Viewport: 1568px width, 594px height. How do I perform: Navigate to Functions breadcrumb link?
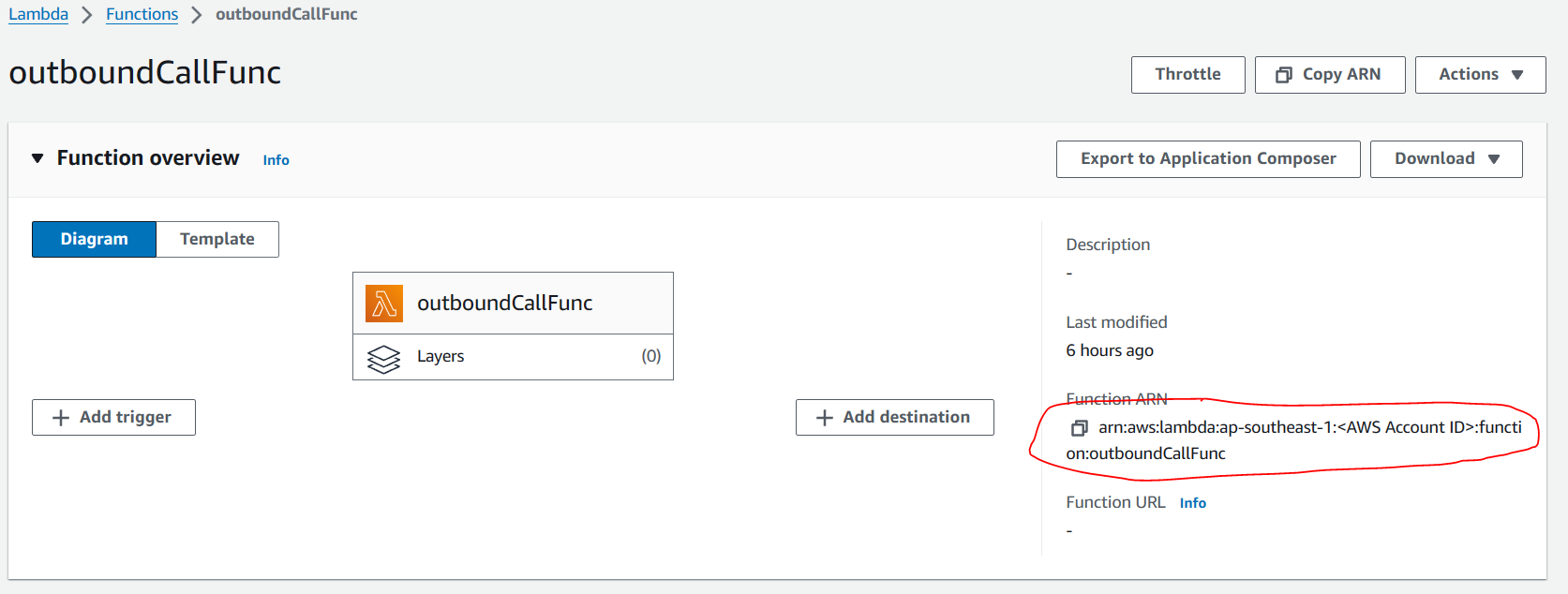coord(142,14)
